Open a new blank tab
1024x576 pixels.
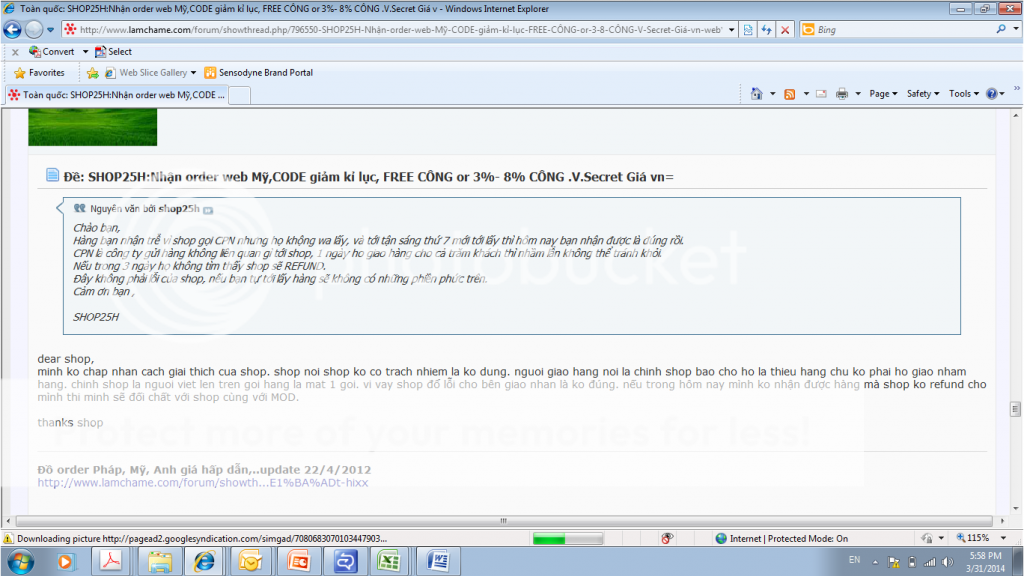(239, 94)
